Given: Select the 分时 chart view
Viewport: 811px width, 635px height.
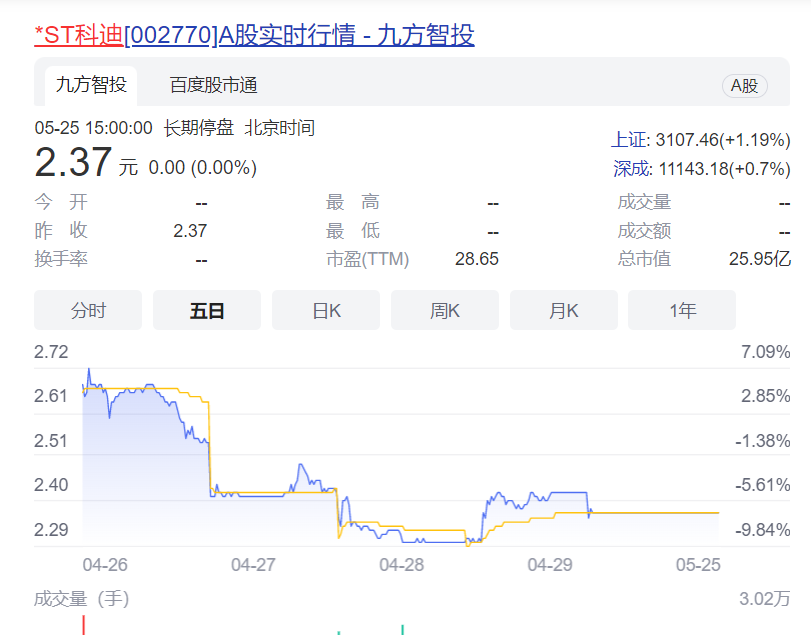Looking at the screenshot, I should tap(88, 311).
